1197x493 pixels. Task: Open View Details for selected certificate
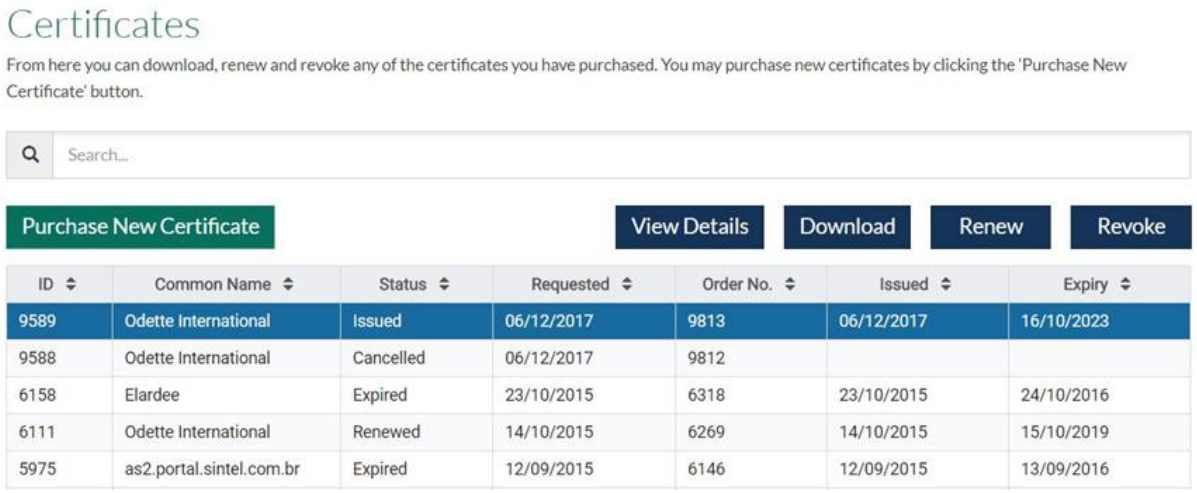tap(689, 227)
